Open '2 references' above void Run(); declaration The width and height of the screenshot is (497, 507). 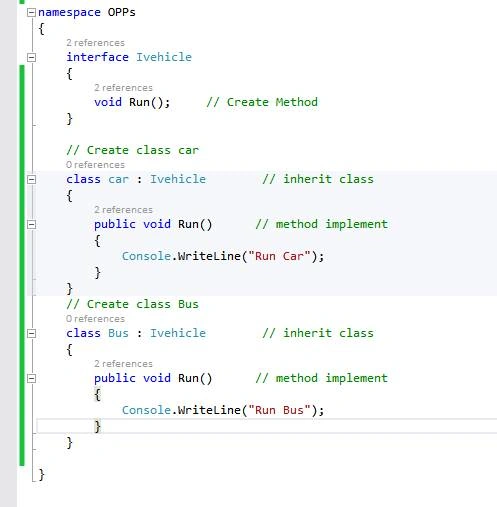pos(123,88)
